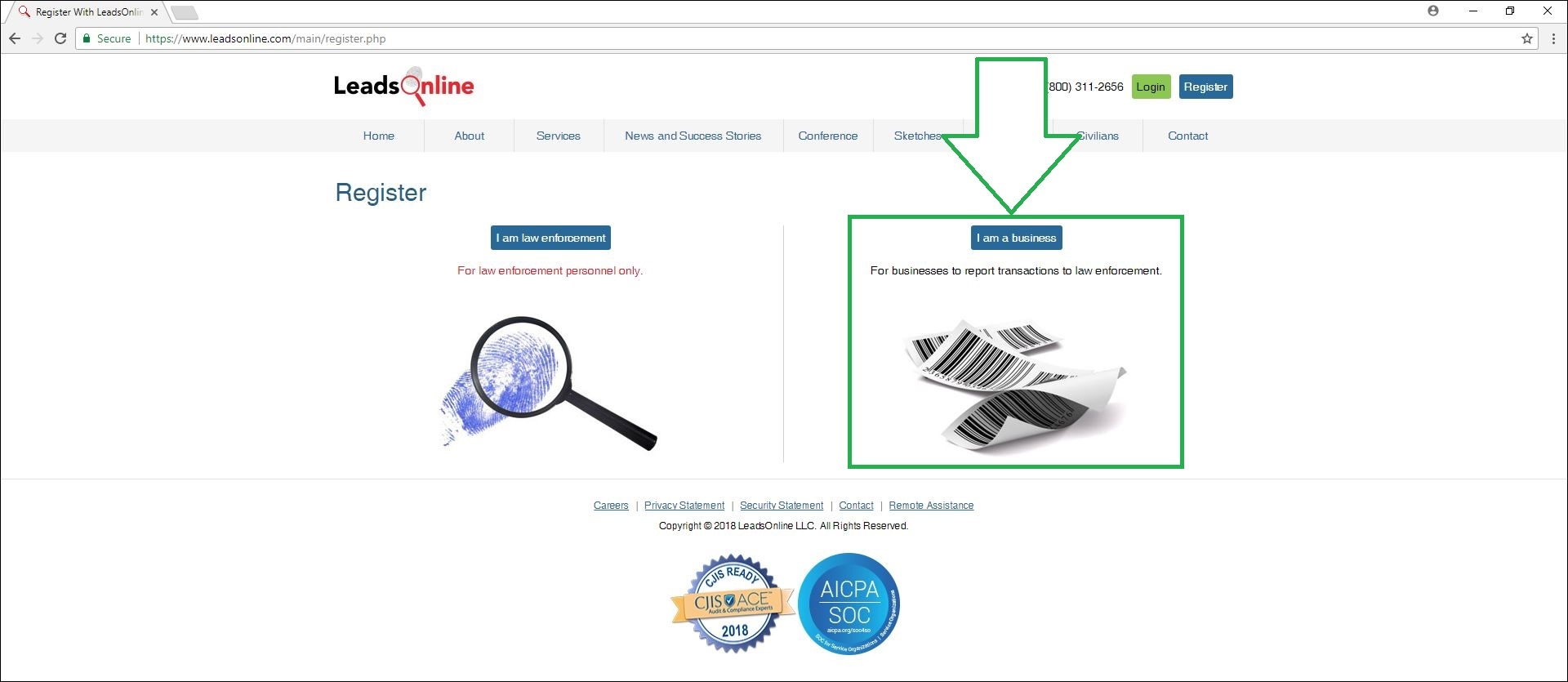Click the Copyright 2018 LeadsOnline LLC text
Viewport: 1568px width, 682px height.
pyautogui.click(x=783, y=526)
